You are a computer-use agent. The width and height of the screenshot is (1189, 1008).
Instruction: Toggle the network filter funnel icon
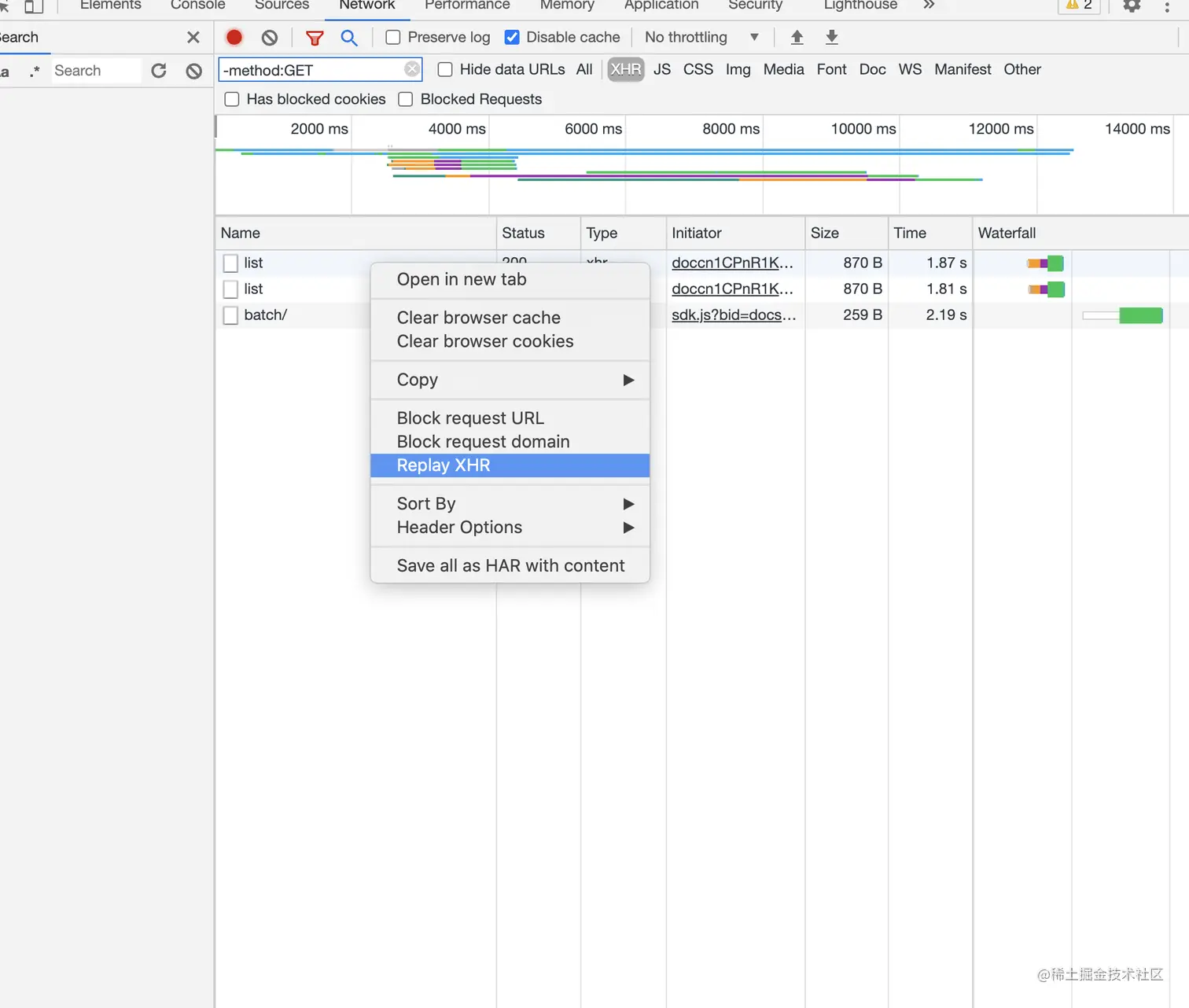pyautogui.click(x=315, y=37)
